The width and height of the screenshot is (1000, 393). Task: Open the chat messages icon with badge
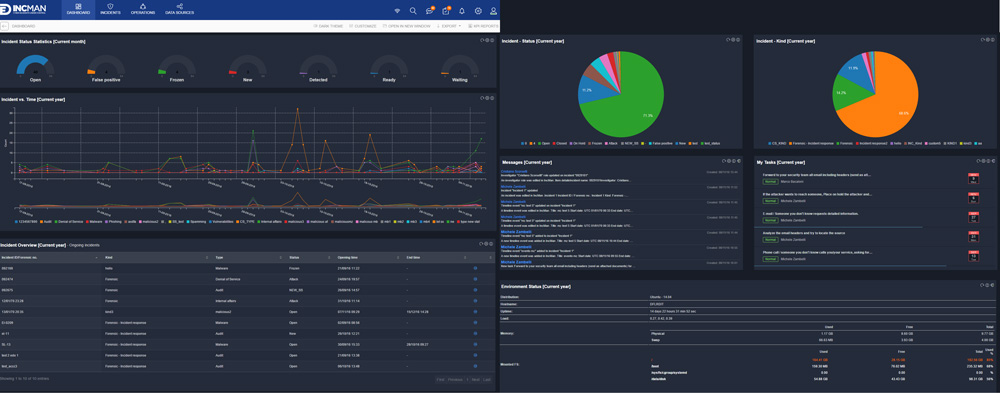click(x=430, y=11)
